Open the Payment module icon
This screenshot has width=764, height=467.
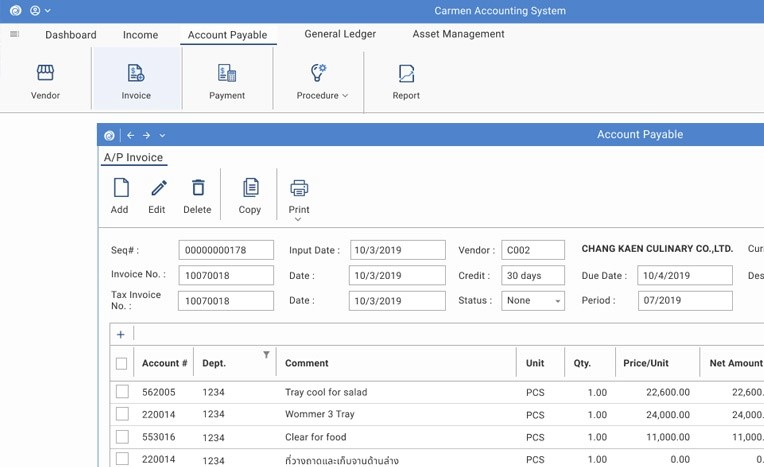click(227, 73)
